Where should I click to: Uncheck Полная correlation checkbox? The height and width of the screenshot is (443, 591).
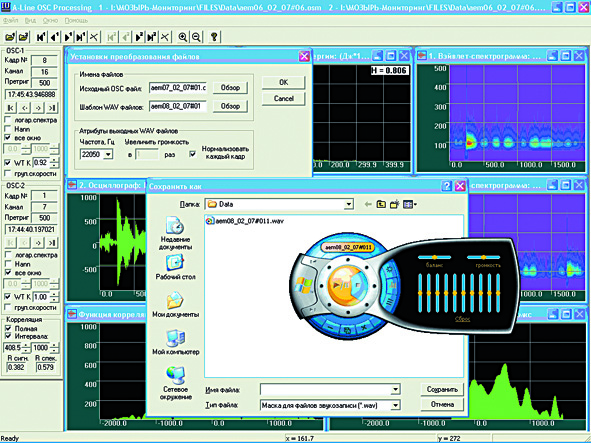8,328
